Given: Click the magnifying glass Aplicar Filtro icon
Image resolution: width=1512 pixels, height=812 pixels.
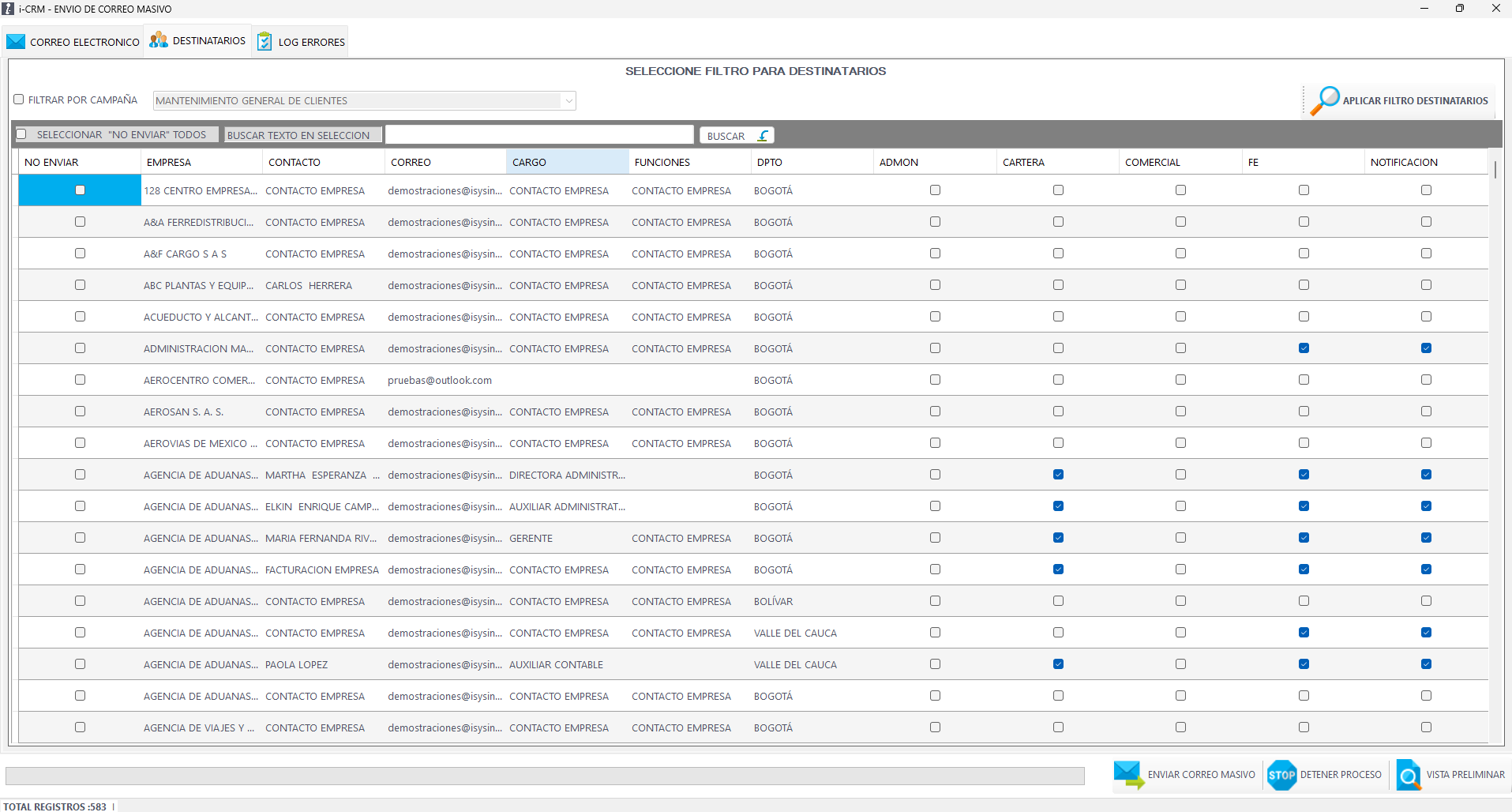Looking at the screenshot, I should click(x=1325, y=100).
